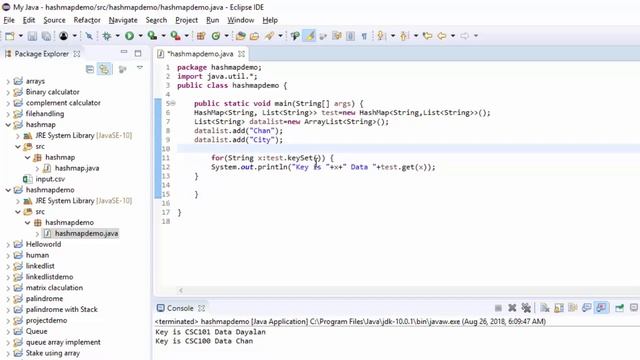The height and width of the screenshot is (360, 640).
Task: Open the Project menu
Action: coord(187,20)
